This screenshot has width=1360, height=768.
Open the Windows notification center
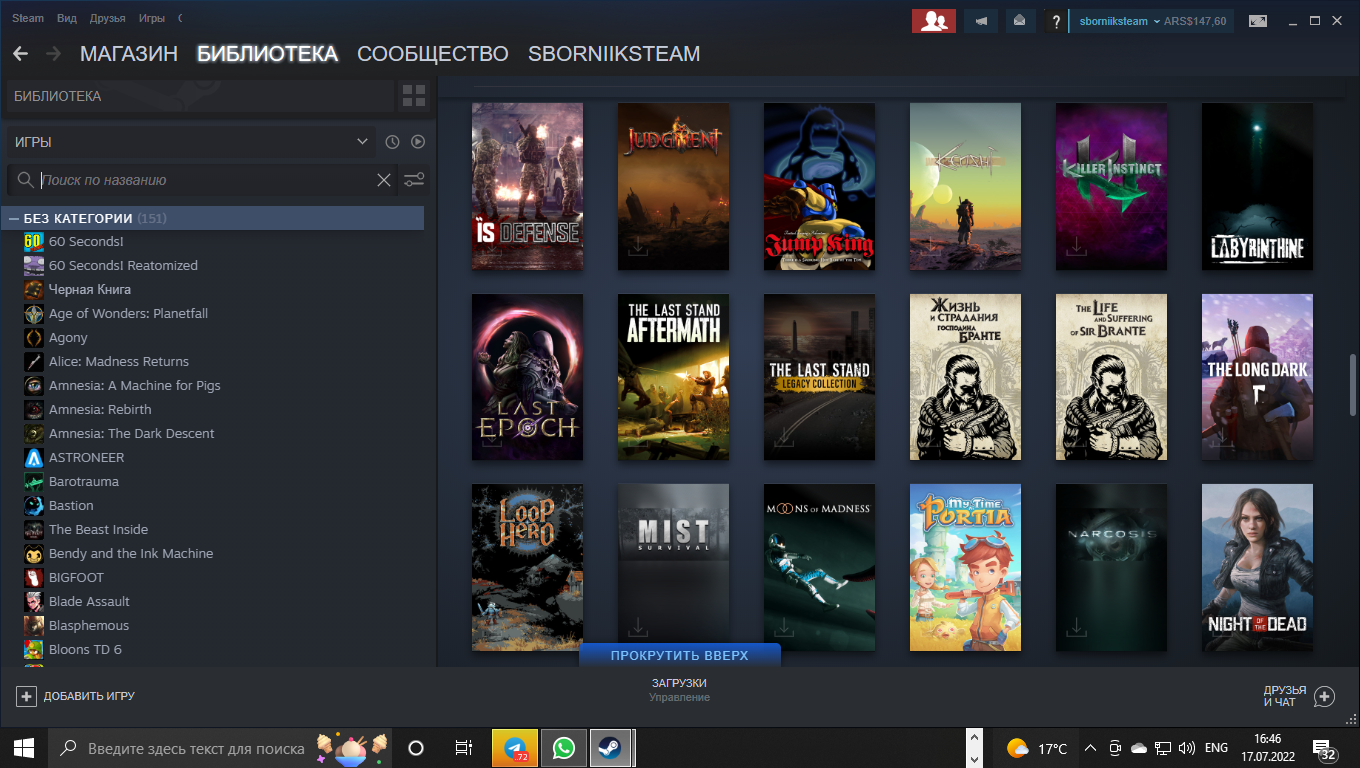pos(1325,748)
